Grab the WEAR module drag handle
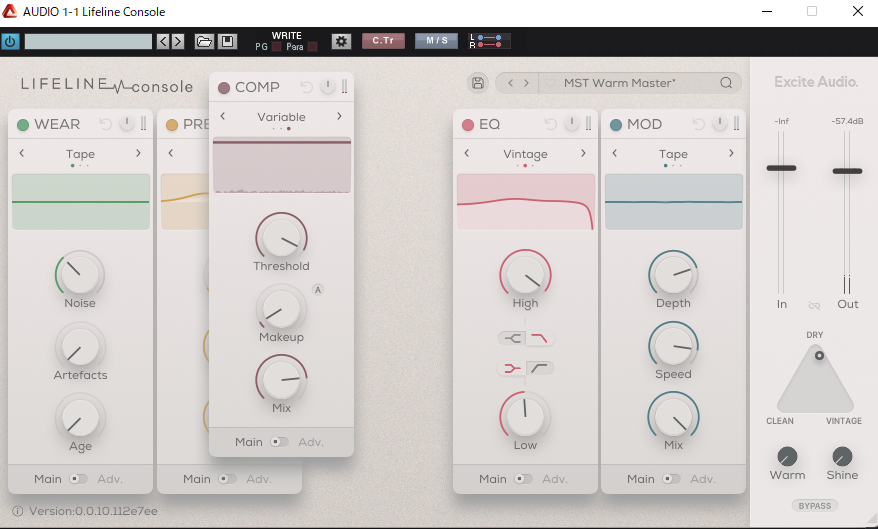This screenshot has height=529, width=878. pyautogui.click(x=143, y=124)
